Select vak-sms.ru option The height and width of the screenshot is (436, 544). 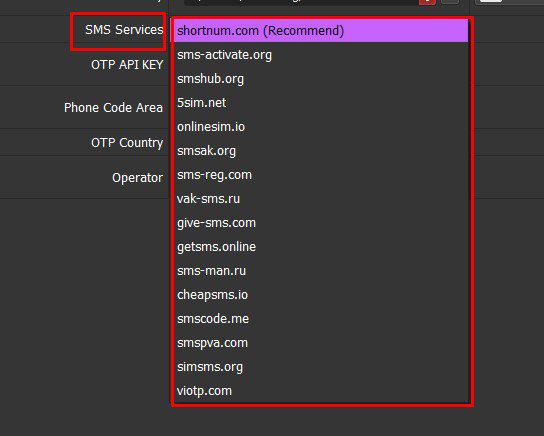click(321, 199)
